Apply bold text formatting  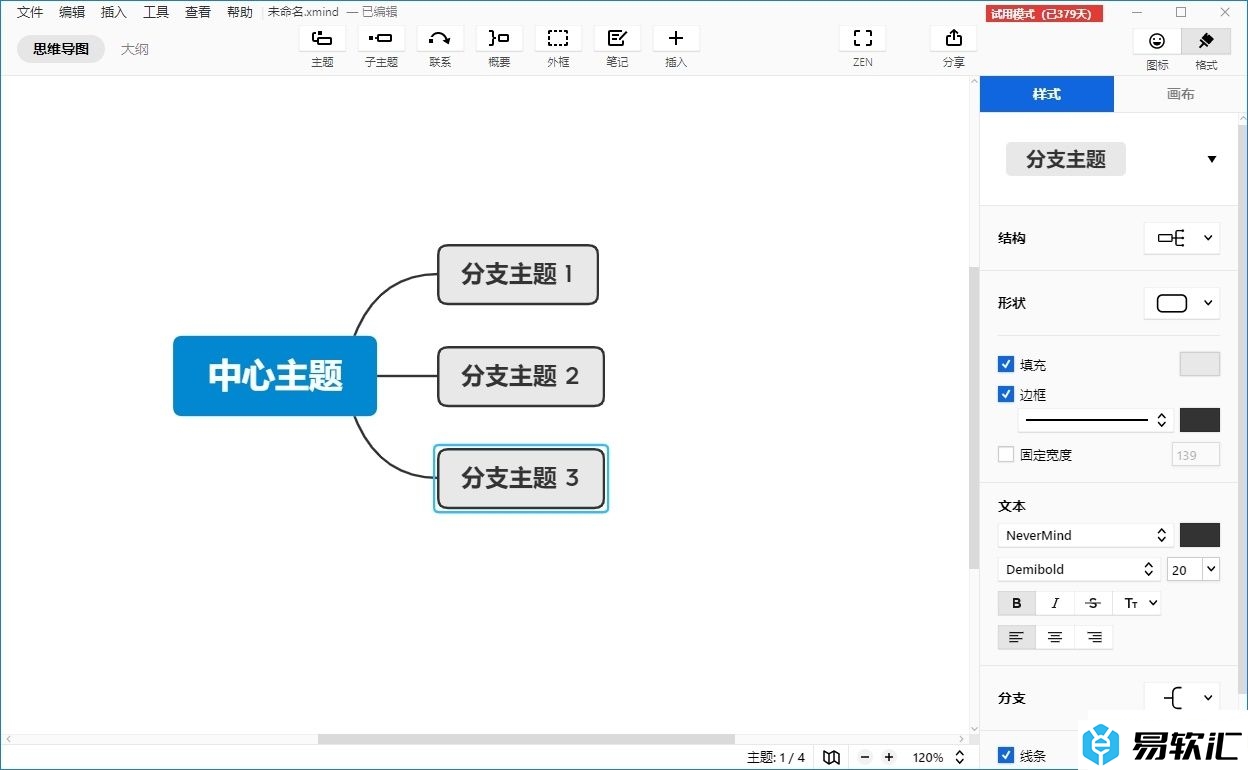[1017, 603]
